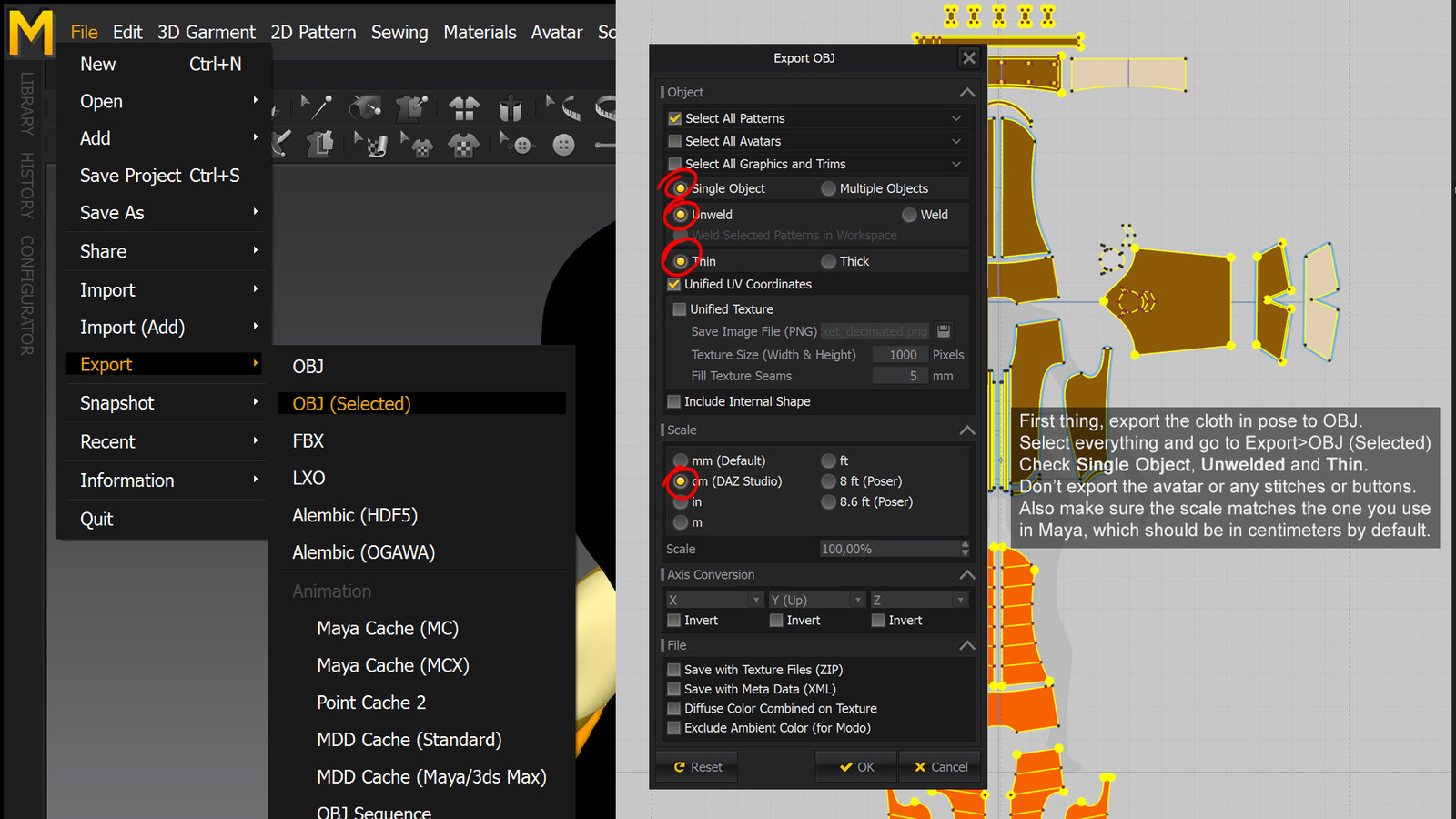Screen dimensions: 1456x819
Task: Open the CONFIGURATOR side tab
Action: (26, 296)
